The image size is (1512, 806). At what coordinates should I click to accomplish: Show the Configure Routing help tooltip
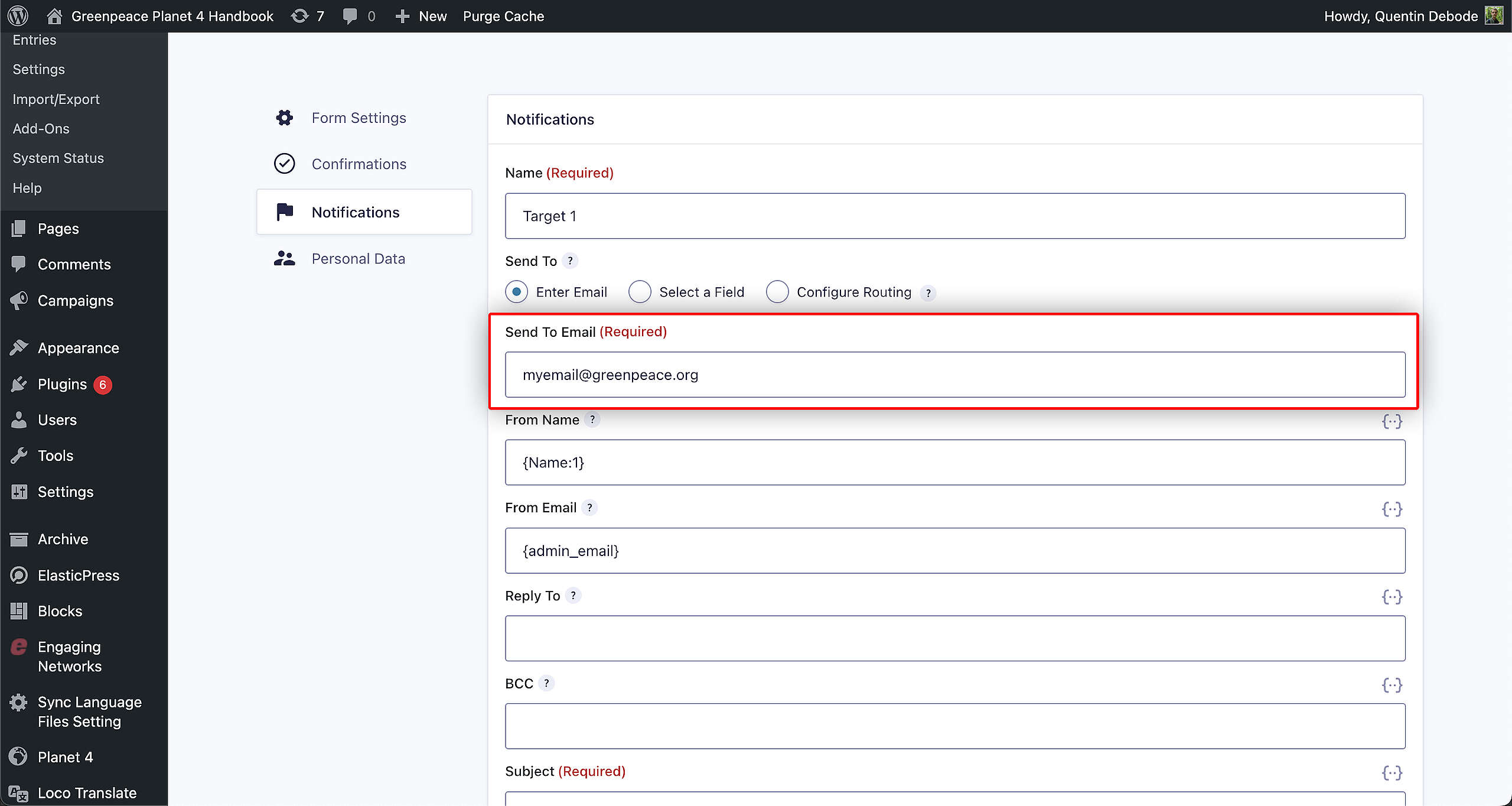click(928, 292)
